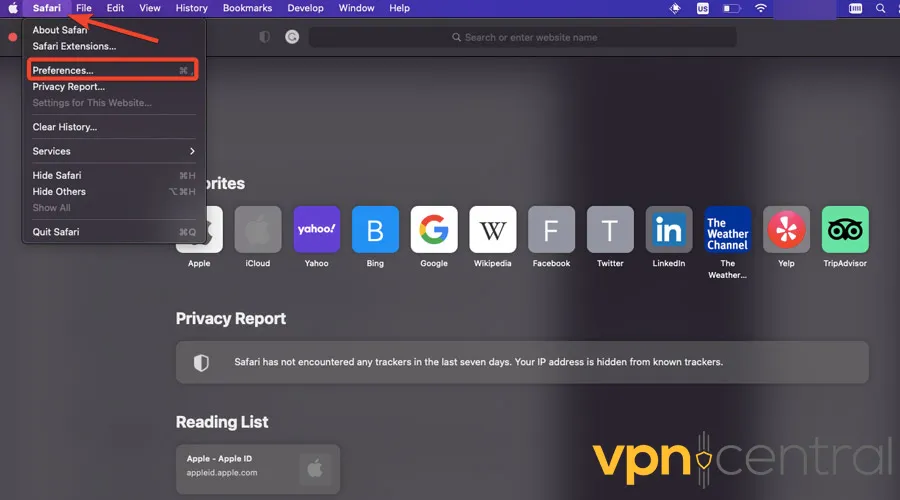Open Preferences… from Safari menu
This screenshot has width=900, height=500.
pyautogui.click(x=112, y=70)
